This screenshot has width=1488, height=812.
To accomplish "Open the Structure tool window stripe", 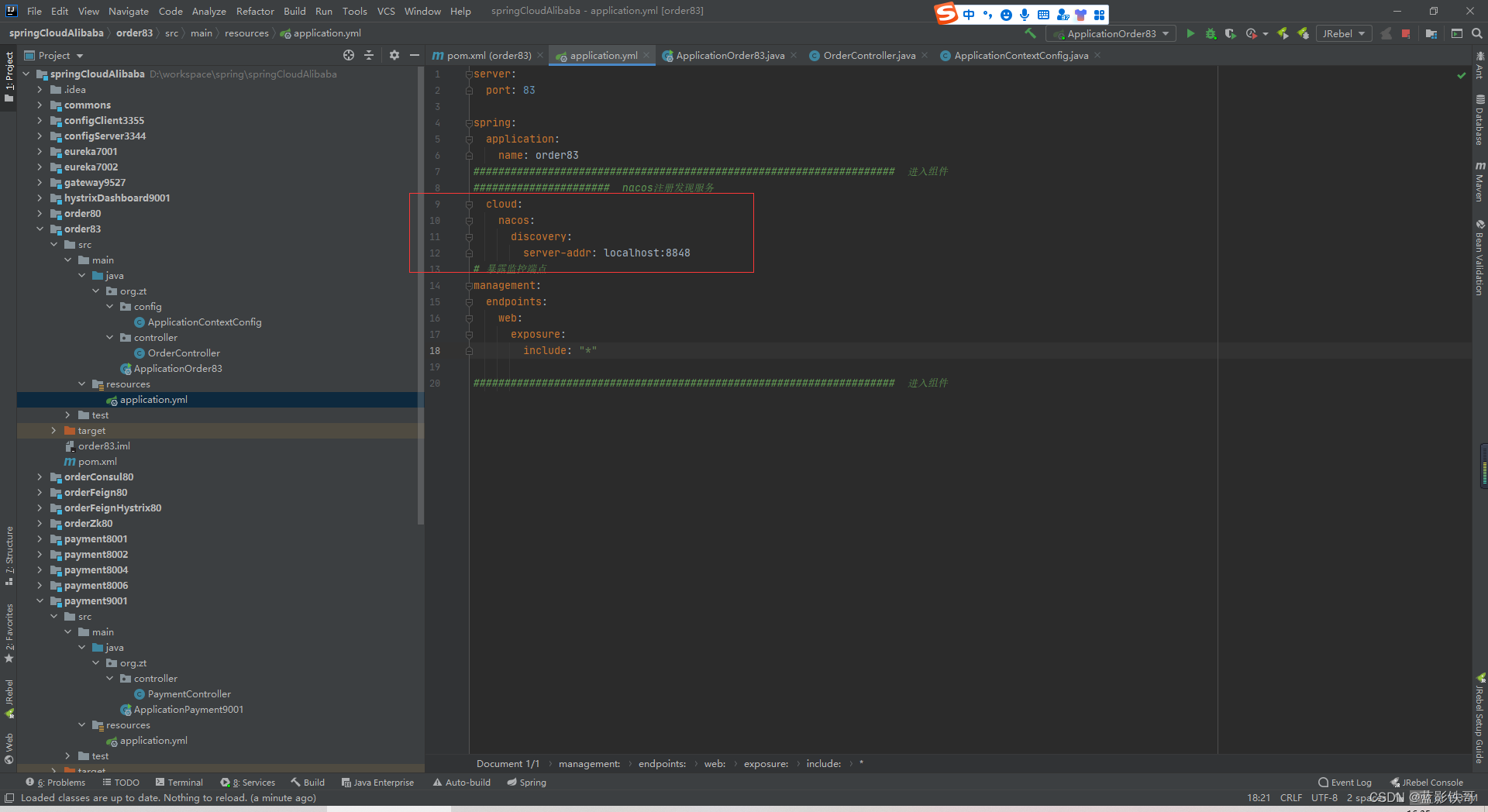I will point(9,555).
